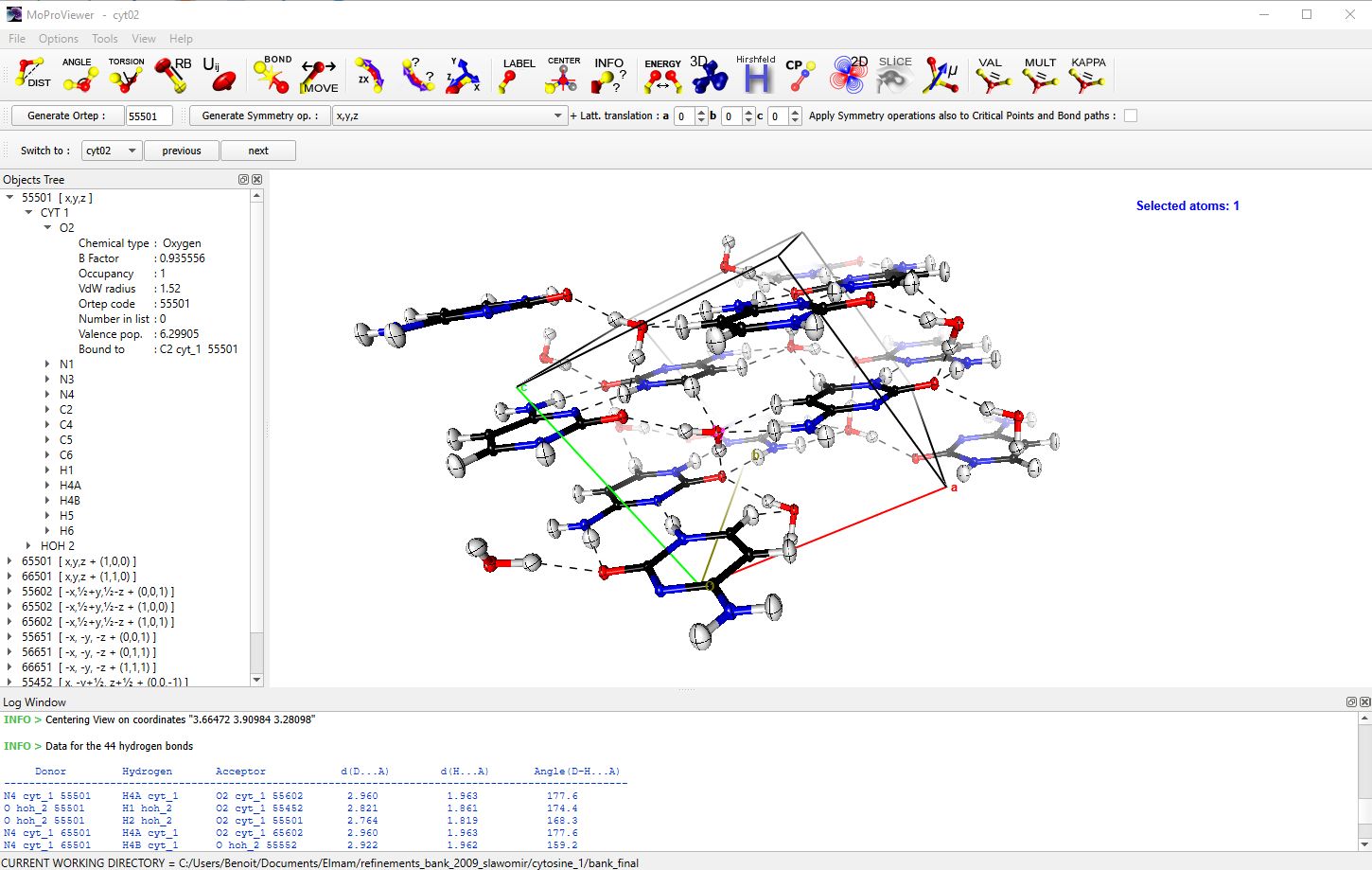Activate the KAPPA parameter tool
The height and width of the screenshot is (870, 1372).
click(1087, 75)
